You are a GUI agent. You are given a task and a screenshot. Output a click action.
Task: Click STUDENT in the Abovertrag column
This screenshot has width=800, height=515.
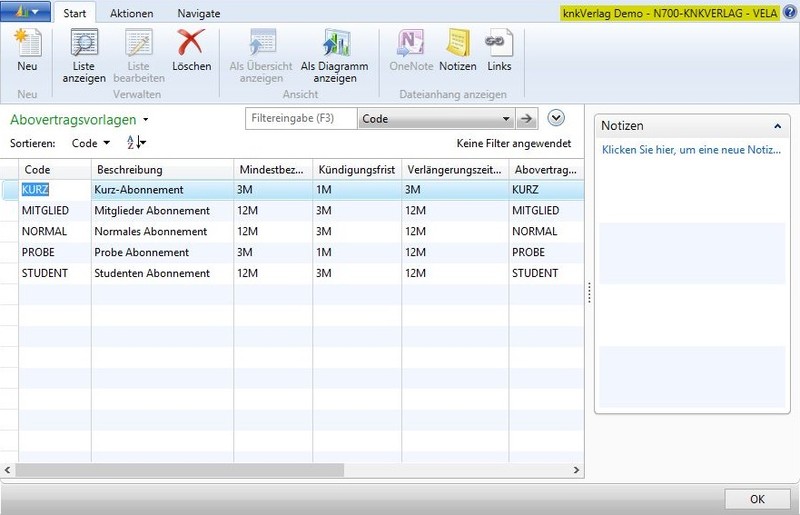coord(546,273)
